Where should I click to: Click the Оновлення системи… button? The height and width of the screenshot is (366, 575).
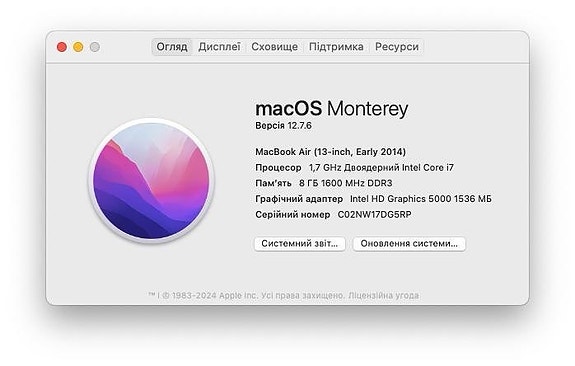click(409, 244)
